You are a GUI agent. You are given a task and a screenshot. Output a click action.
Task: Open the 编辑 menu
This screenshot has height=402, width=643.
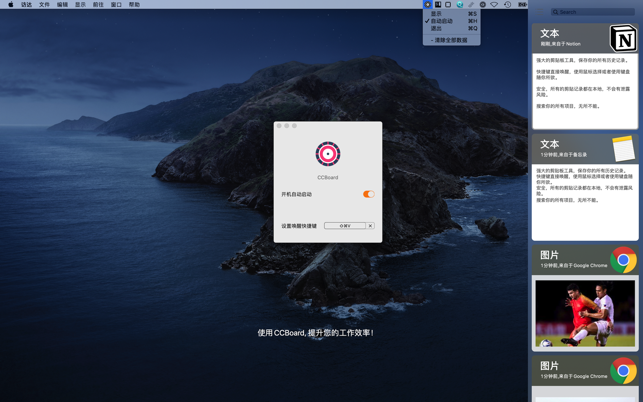point(62,5)
